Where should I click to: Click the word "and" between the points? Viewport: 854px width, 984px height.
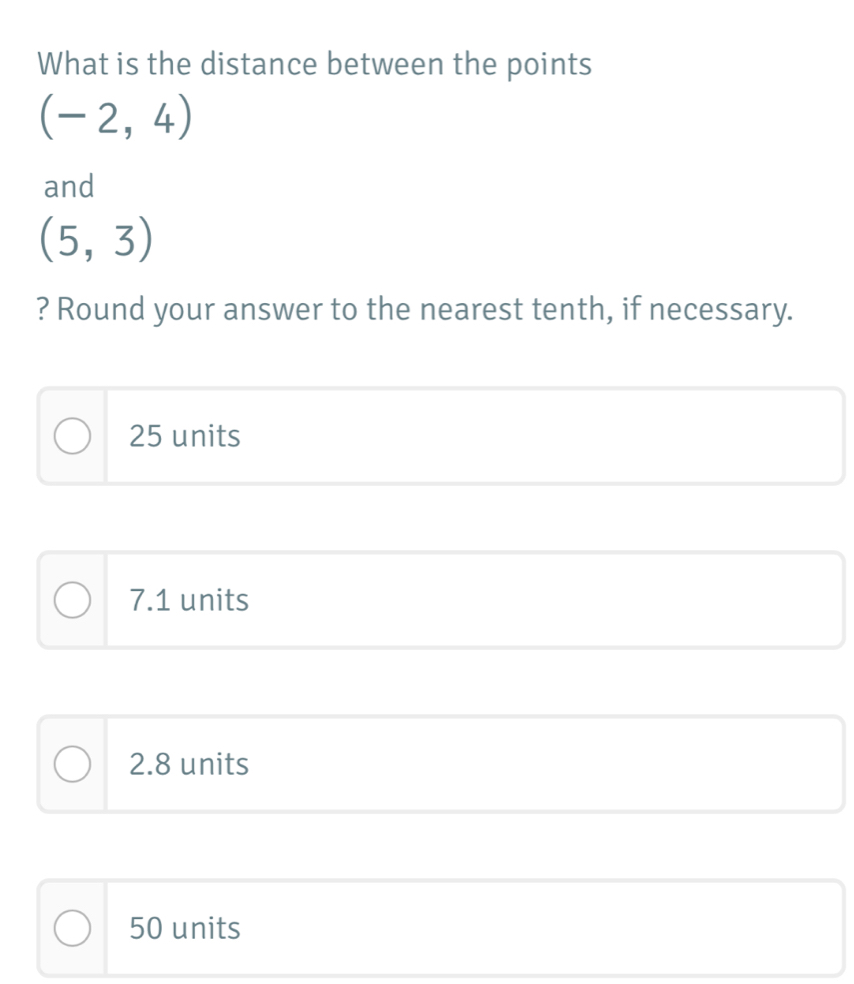(x=69, y=186)
